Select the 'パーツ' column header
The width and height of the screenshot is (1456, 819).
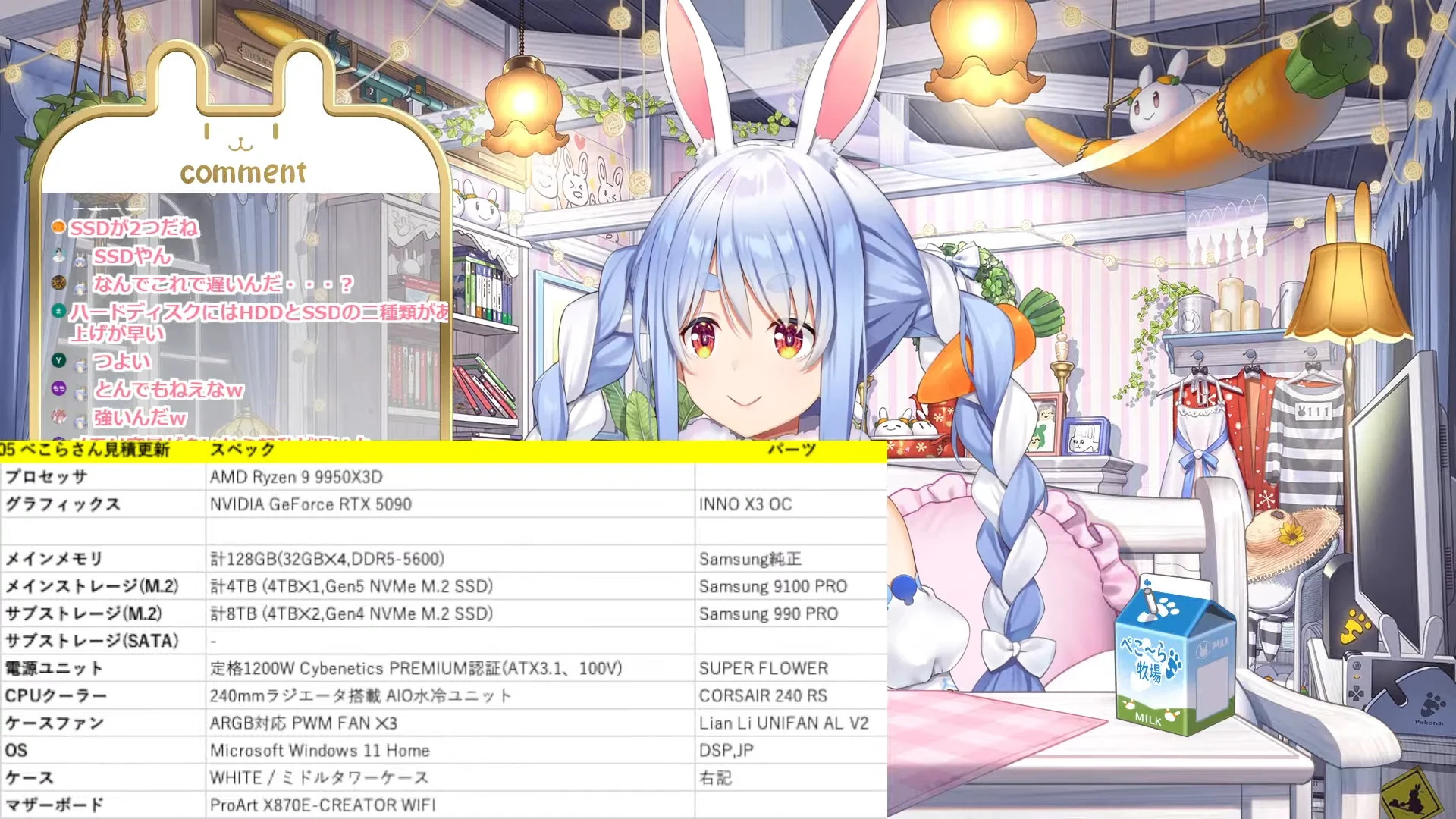[x=791, y=450]
